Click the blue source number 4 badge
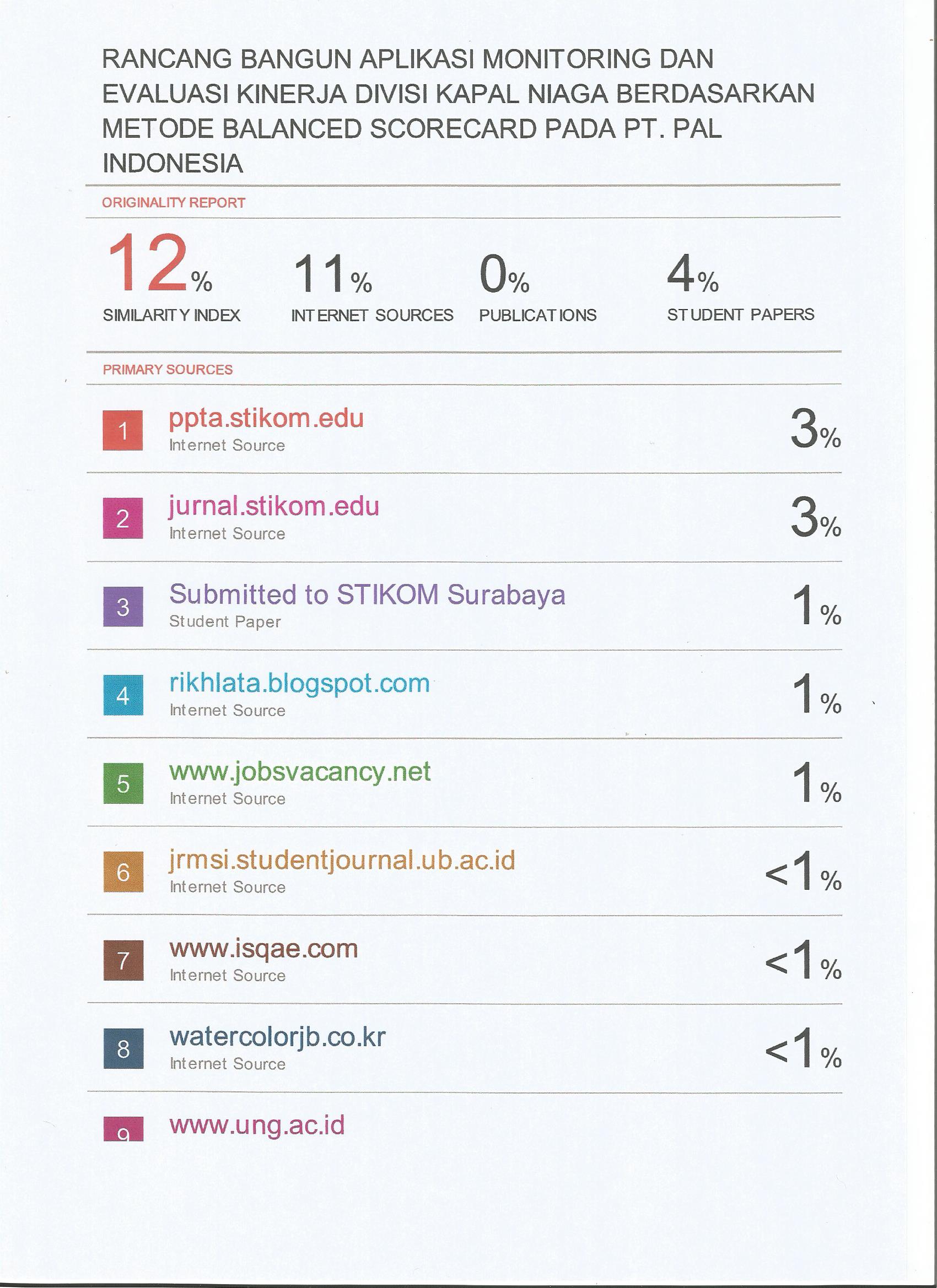The height and width of the screenshot is (1288, 937). click(x=123, y=695)
